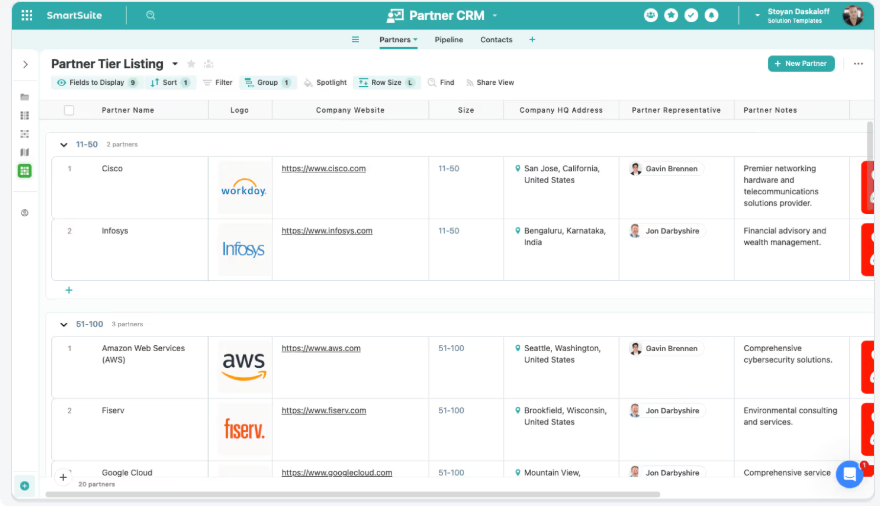Switch to the Pipeline tab
This screenshot has height=506, width=880.
pyautogui.click(x=448, y=39)
